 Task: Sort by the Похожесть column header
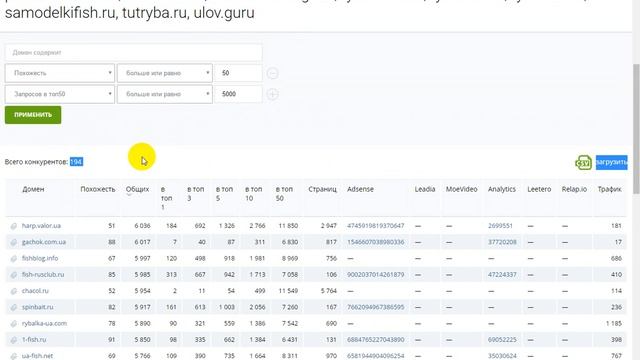point(98,189)
